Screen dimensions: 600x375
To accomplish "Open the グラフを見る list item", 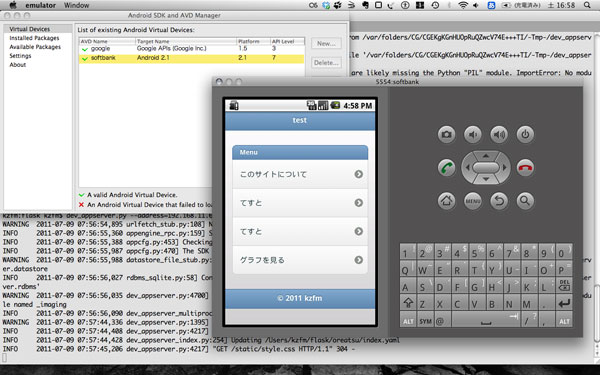I will [300, 260].
